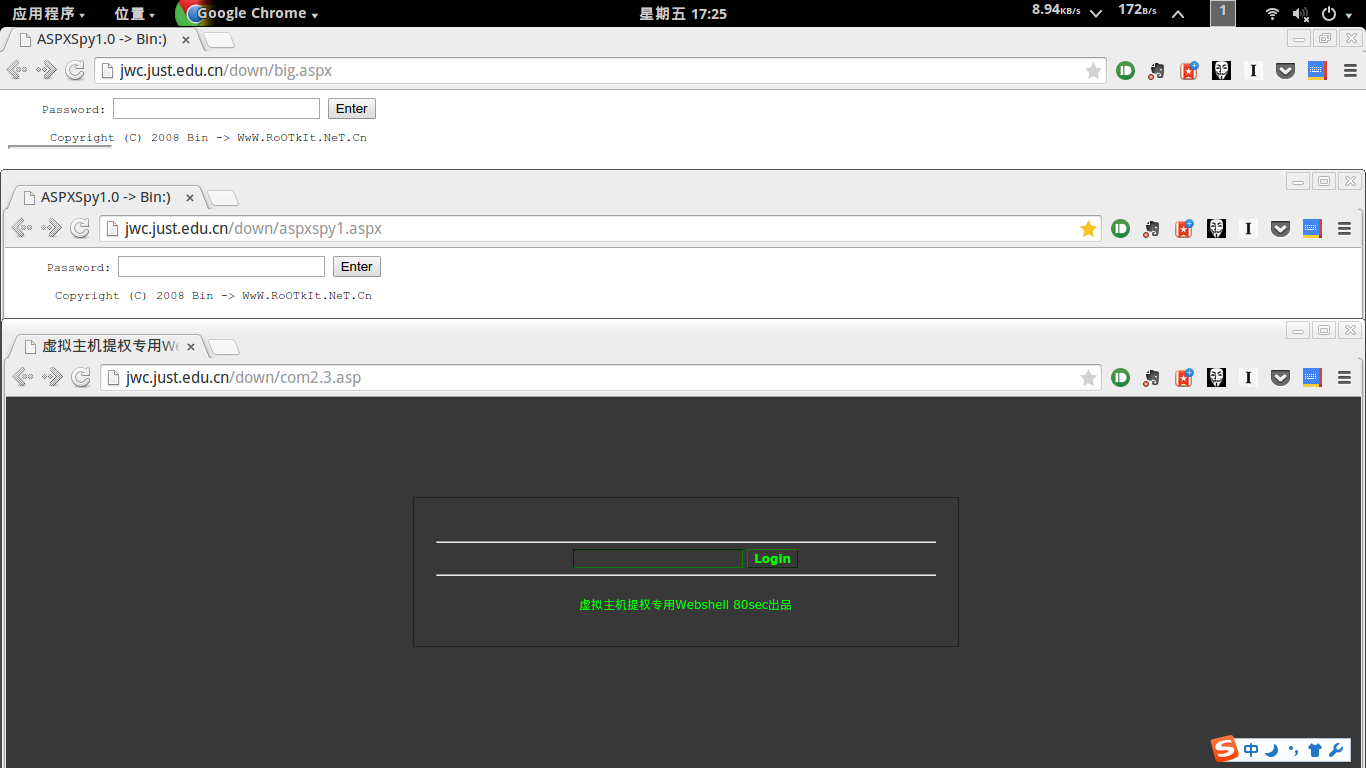Open the 应用程序 menu
Image resolution: width=1366 pixels, height=768 pixels.
tap(48, 14)
